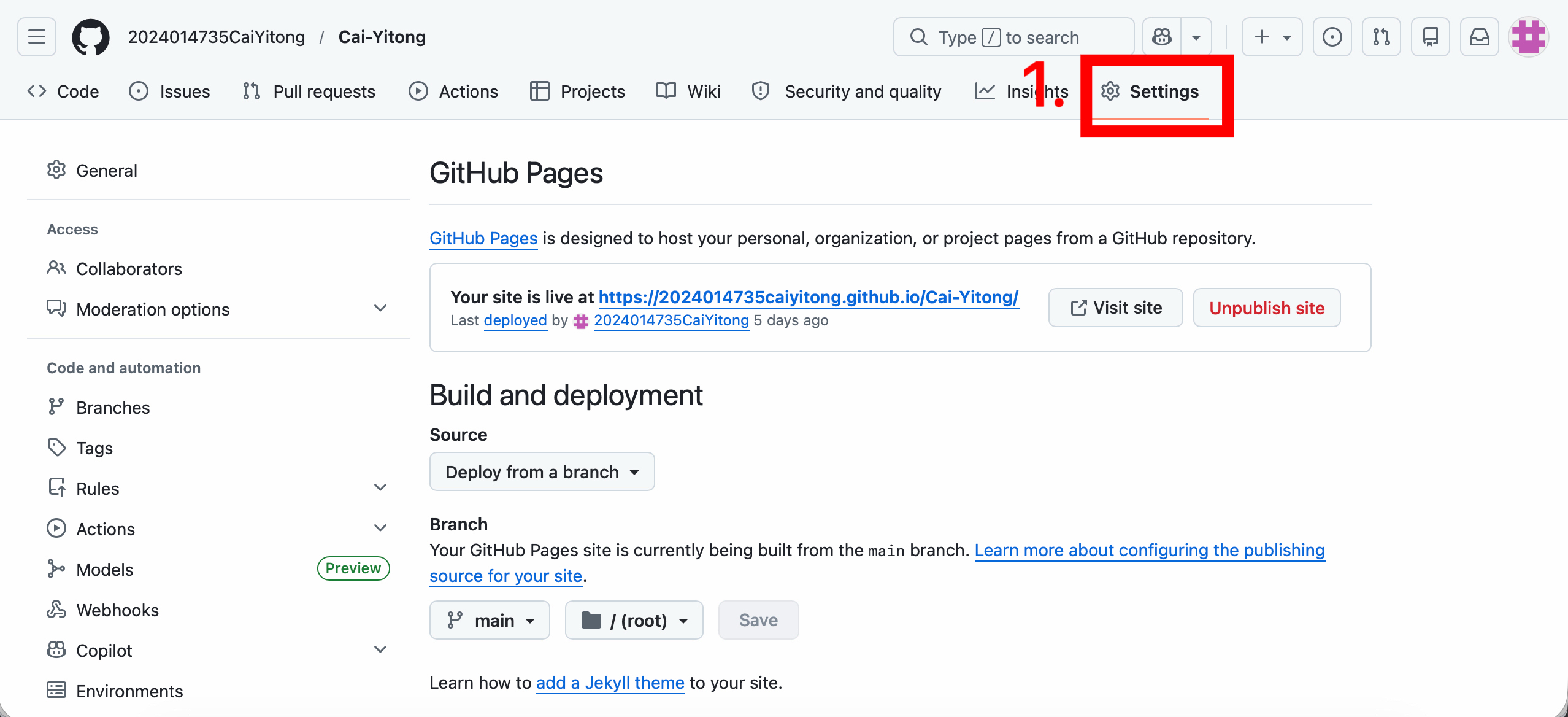The image size is (1568, 717).
Task: Go to GitHub homepage via Octocat logo
Action: 91,37
